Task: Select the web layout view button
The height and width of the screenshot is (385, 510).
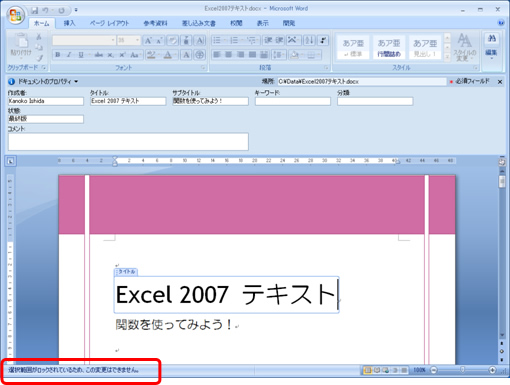Action: coord(386,370)
